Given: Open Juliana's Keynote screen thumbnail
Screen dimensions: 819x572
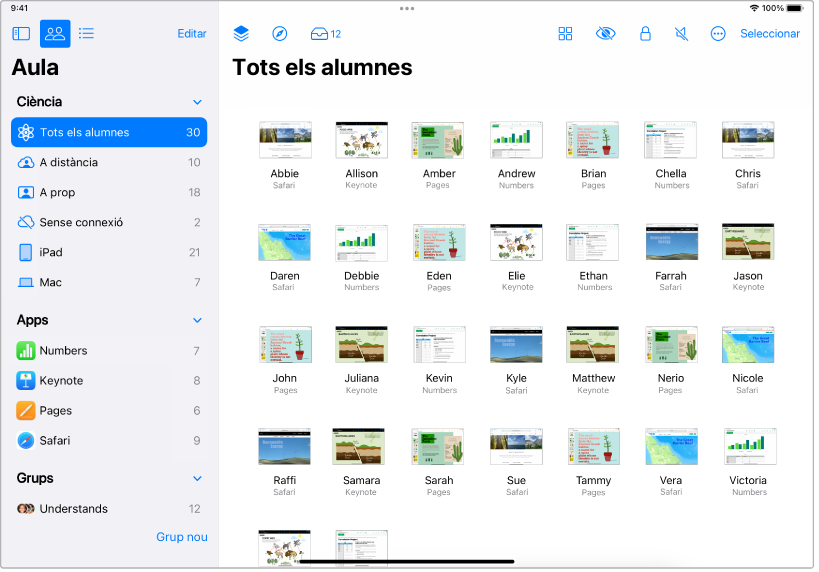Looking at the screenshot, I should tap(361, 345).
